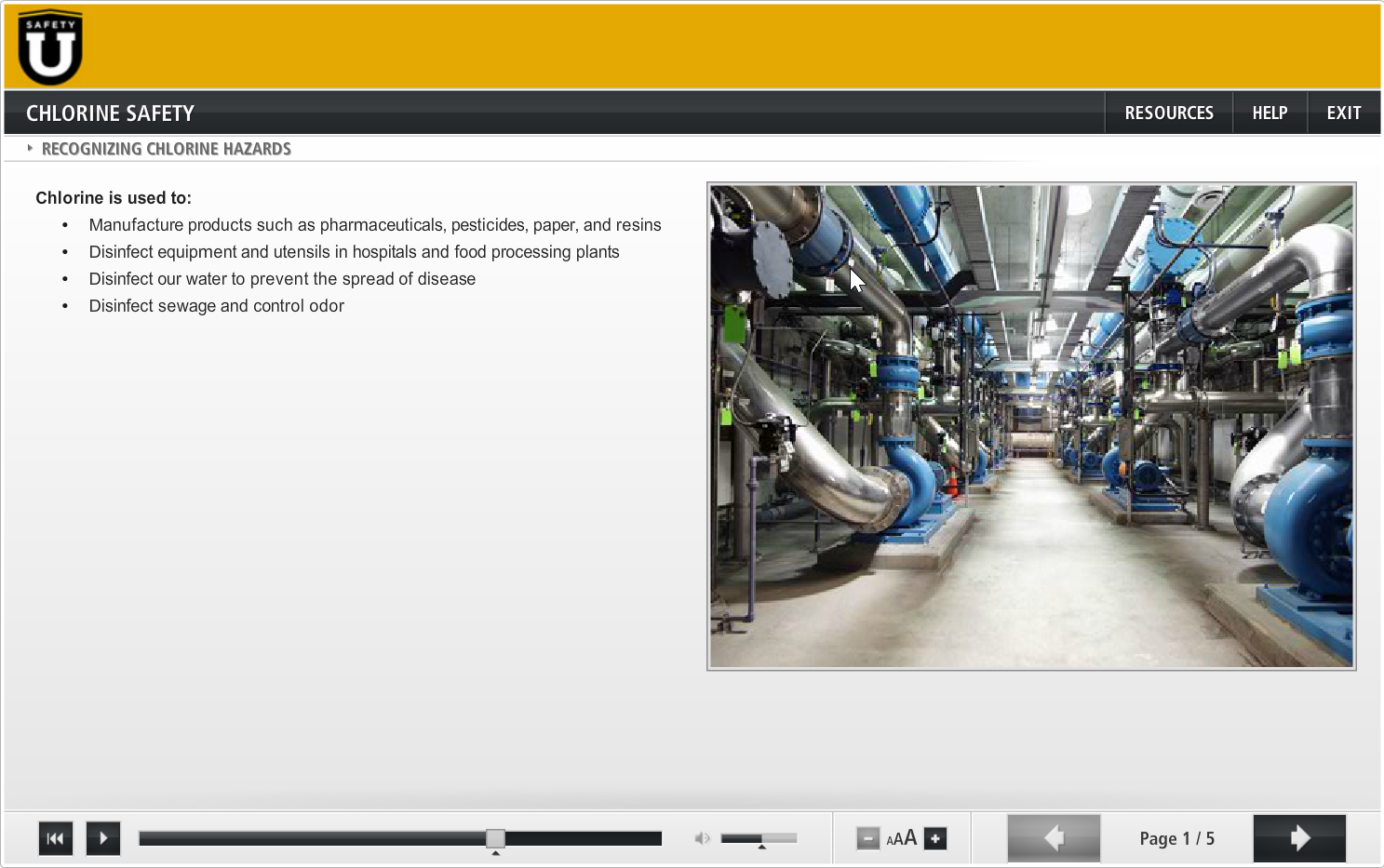Open the HELP menu
Screen dimensions: 1384x868
tap(1270, 112)
